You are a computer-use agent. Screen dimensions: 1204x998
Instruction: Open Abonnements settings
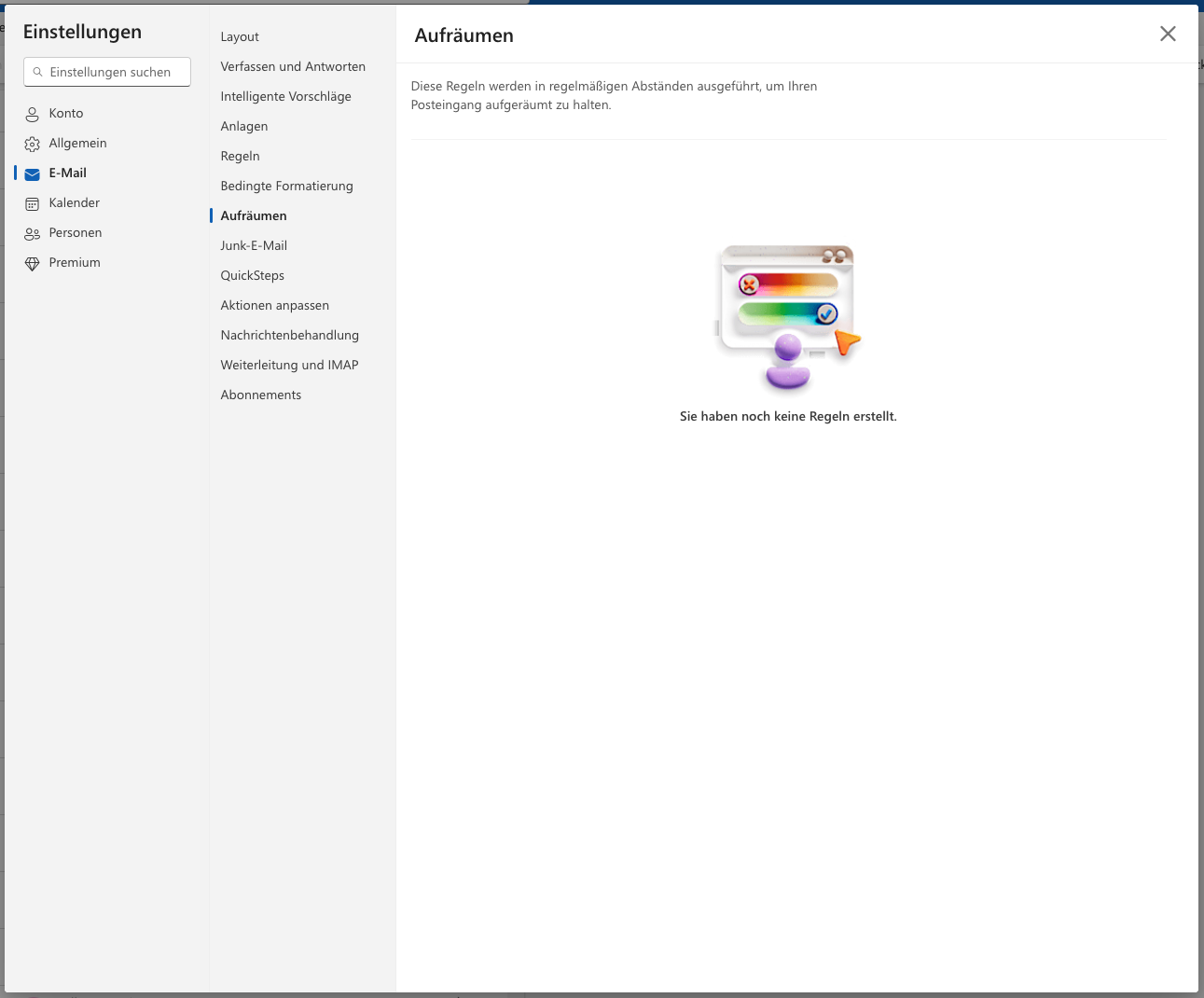(x=260, y=395)
